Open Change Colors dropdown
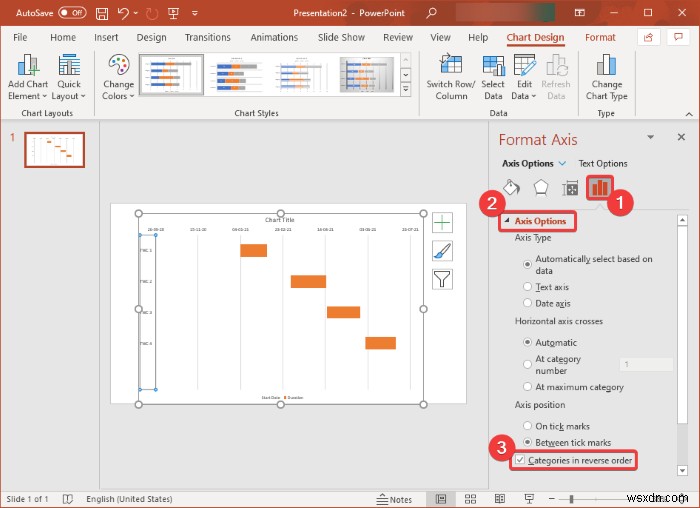Screen dimensions: 700x508 [x=118, y=77]
